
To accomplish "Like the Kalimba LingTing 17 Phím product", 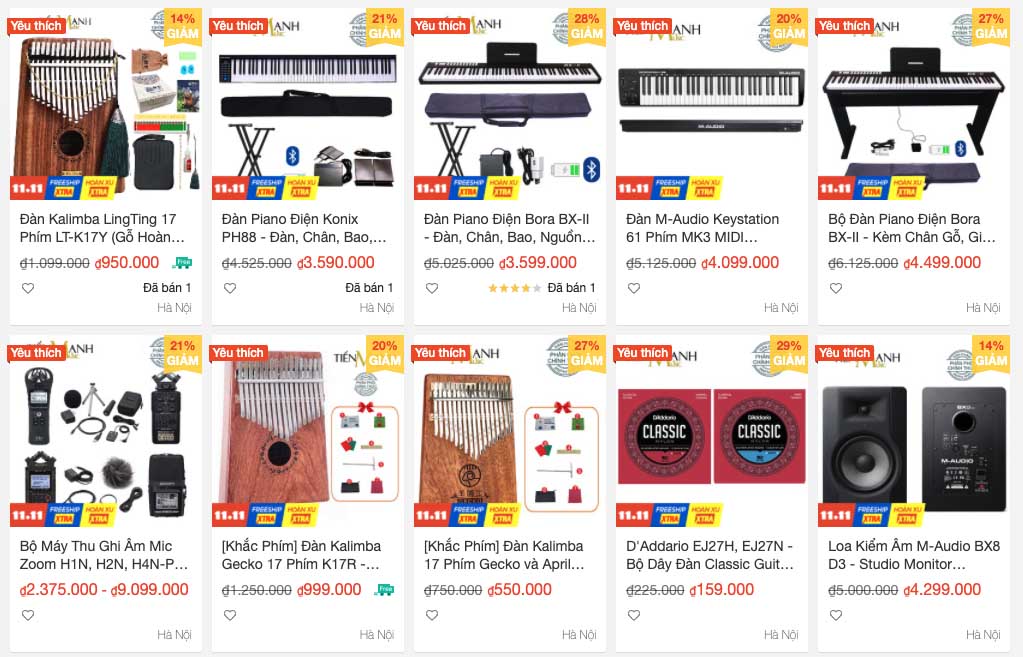I will coord(28,288).
